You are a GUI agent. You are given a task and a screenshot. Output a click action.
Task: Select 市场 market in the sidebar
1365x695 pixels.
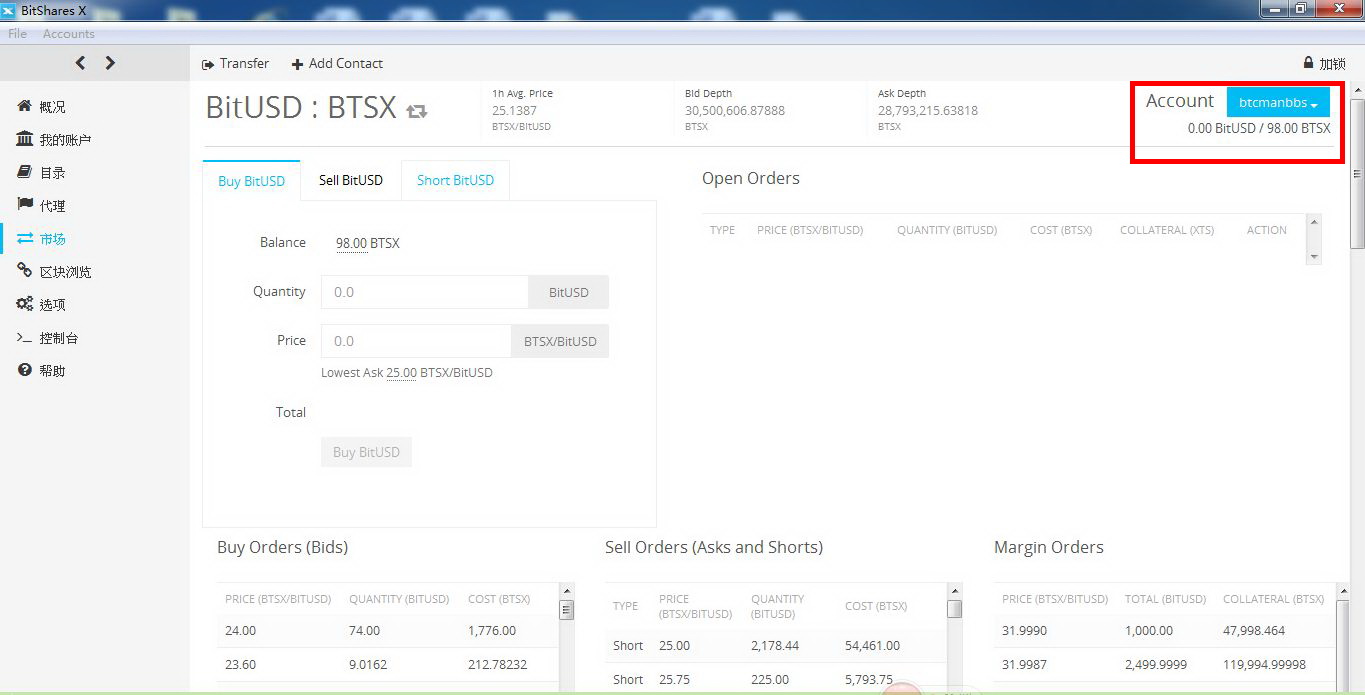[42, 239]
